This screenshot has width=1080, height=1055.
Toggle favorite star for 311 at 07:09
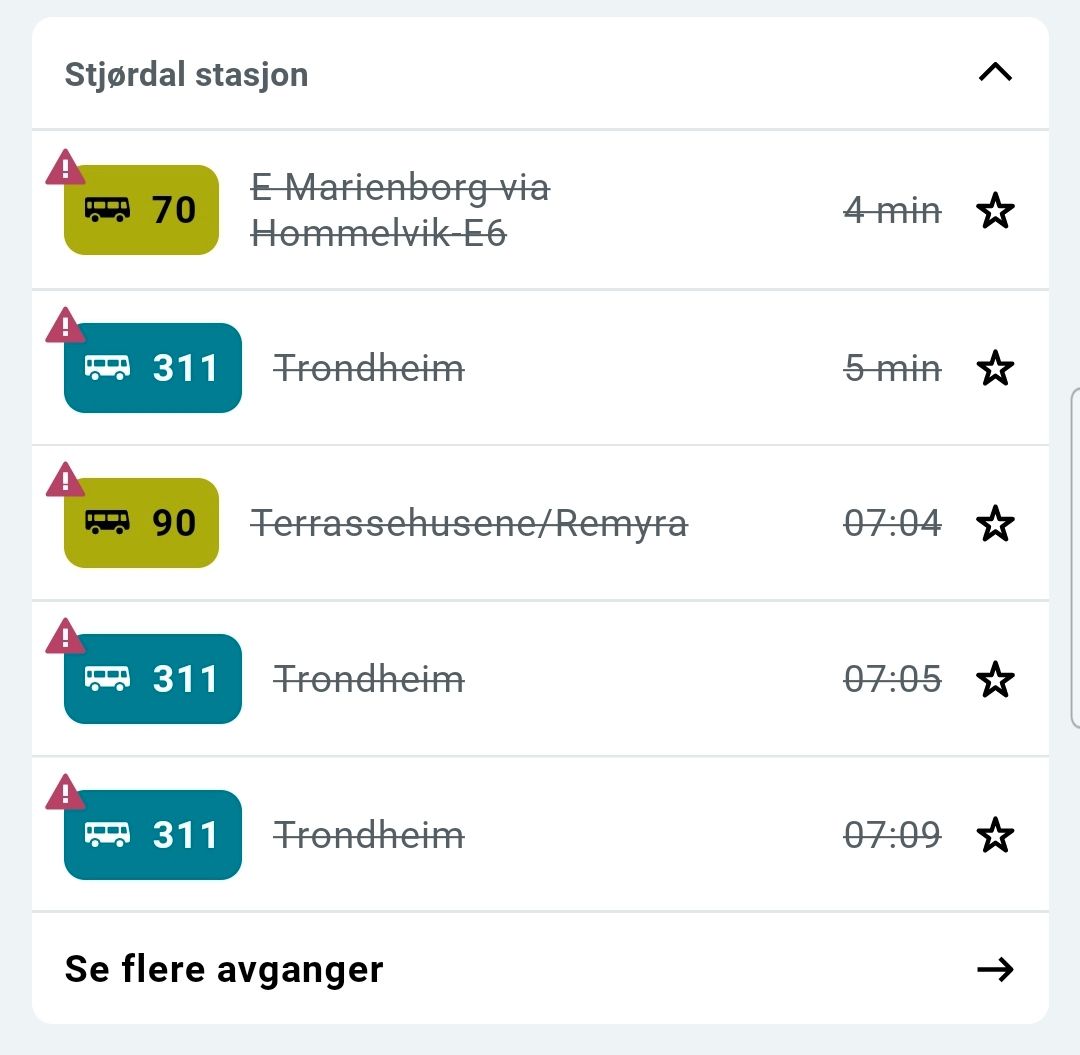[995, 835]
